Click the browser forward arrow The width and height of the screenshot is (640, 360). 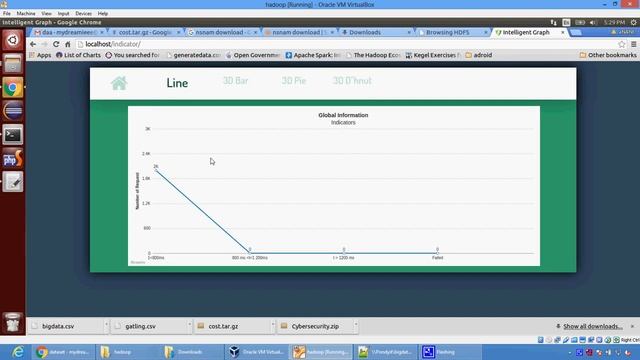pyautogui.click(x=44, y=44)
